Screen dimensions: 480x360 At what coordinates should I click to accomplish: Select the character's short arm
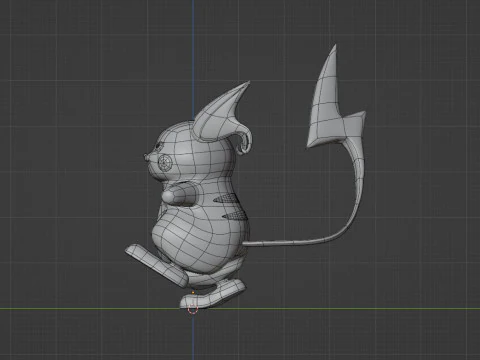[x=179, y=195]
